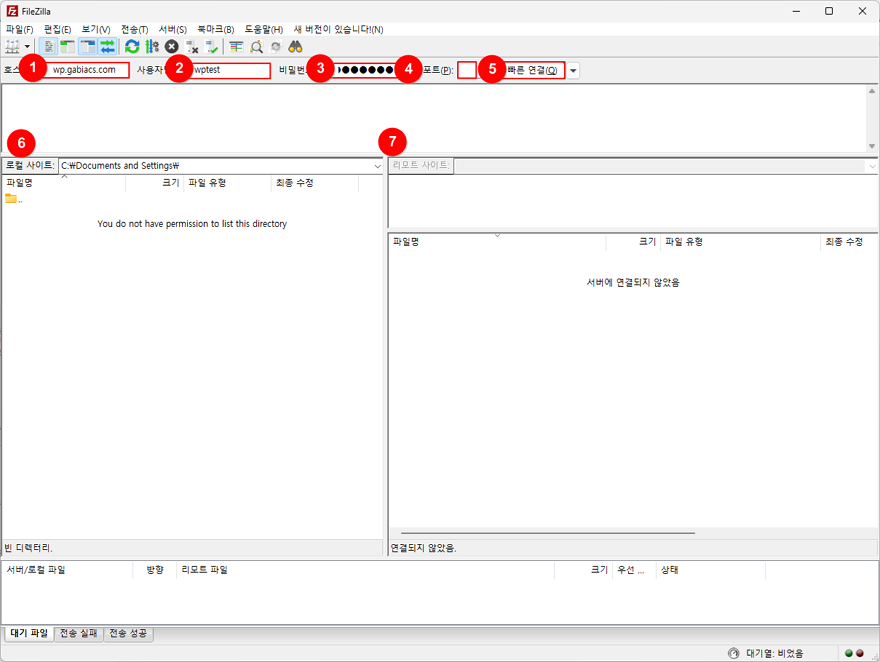The image size is (880, 662).
Task: Click the port input field
Action: [467, 70]
